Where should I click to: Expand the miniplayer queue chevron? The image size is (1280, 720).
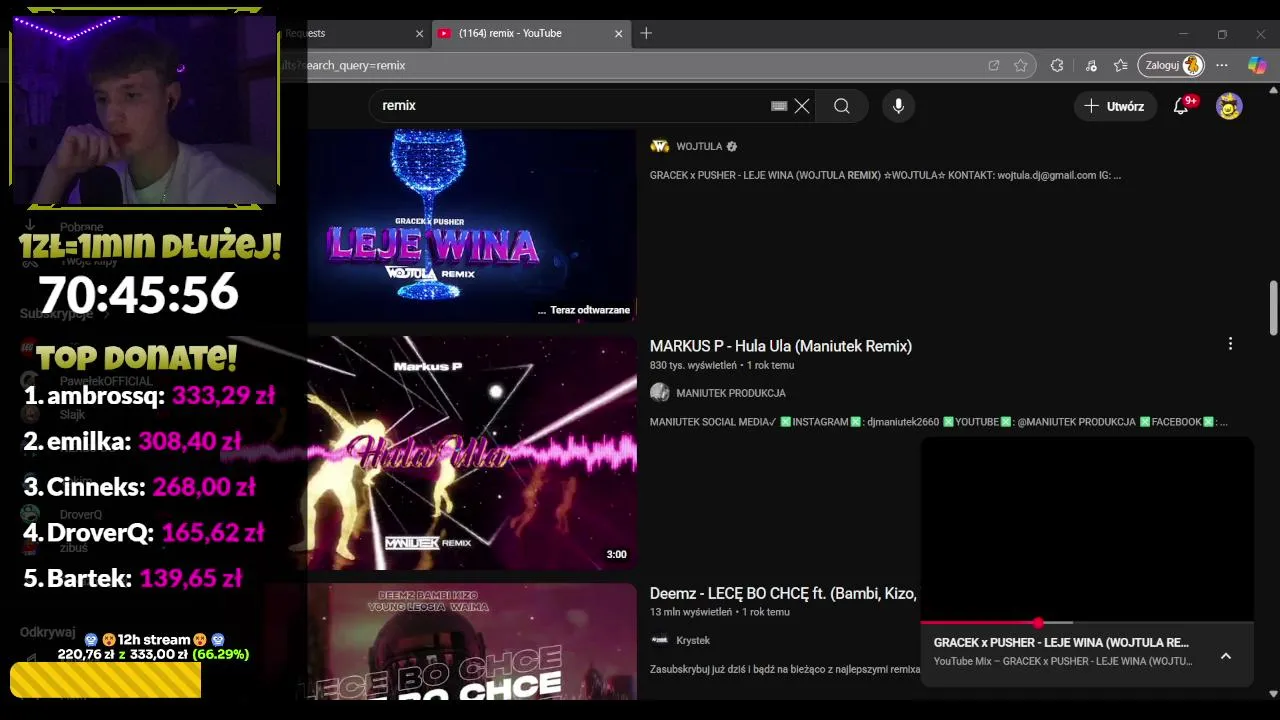click(x=1226, y=656)
